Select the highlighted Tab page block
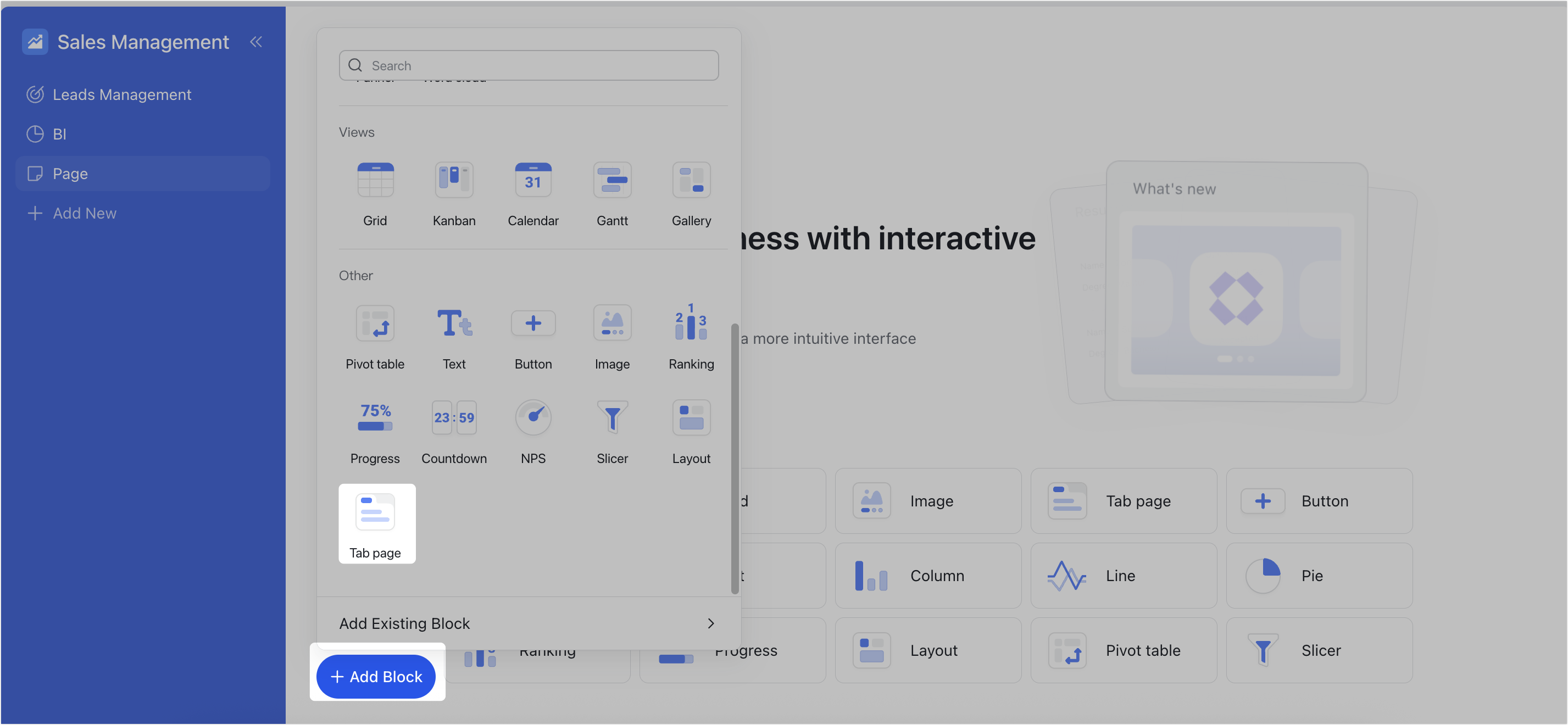Image resolution: width=1568 pixels, height=725 pixels. click(376, 522)
